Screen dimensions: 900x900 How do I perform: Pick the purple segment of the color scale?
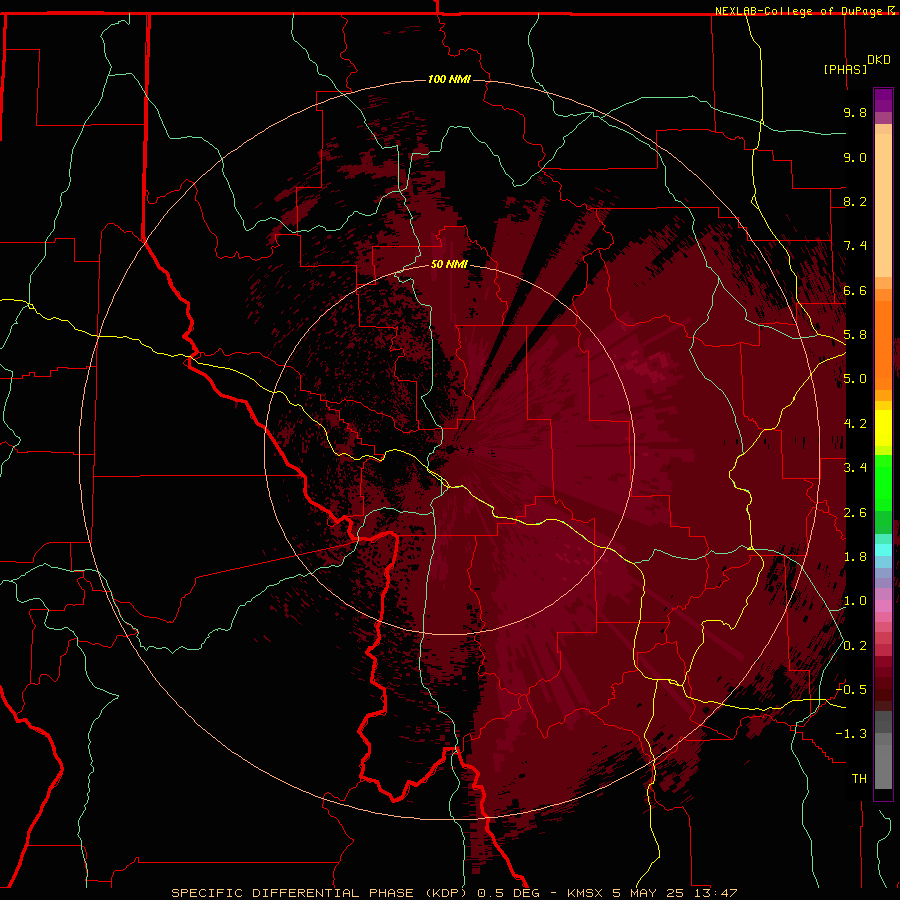point(883,100)
